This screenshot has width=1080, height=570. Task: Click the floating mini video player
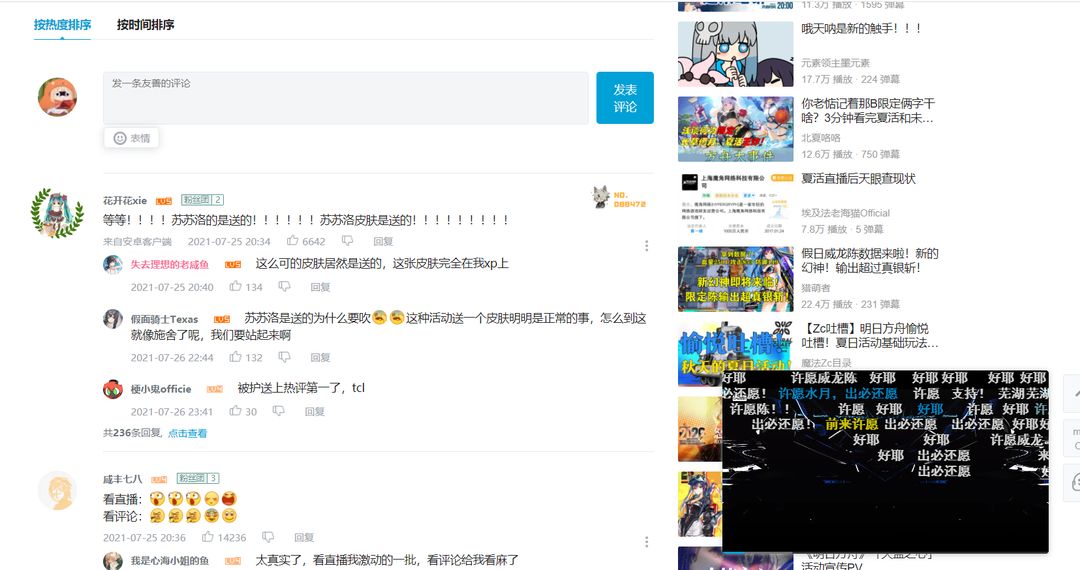click(885, 461)
